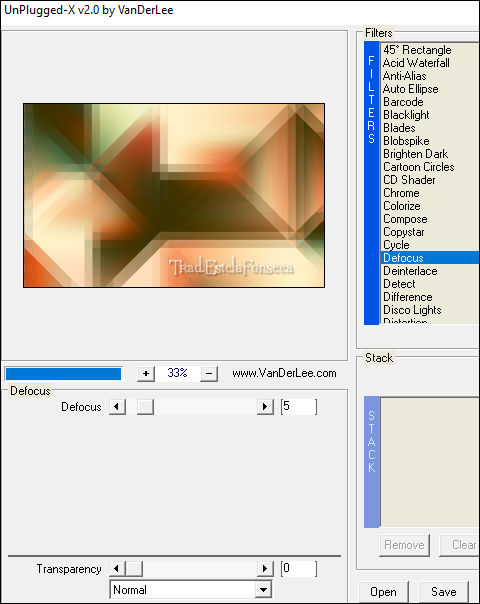Image resolution: width=480 pixels, height=604 pixels.
Task: Click the Clear stack button
Action: [x=460, y=545]
